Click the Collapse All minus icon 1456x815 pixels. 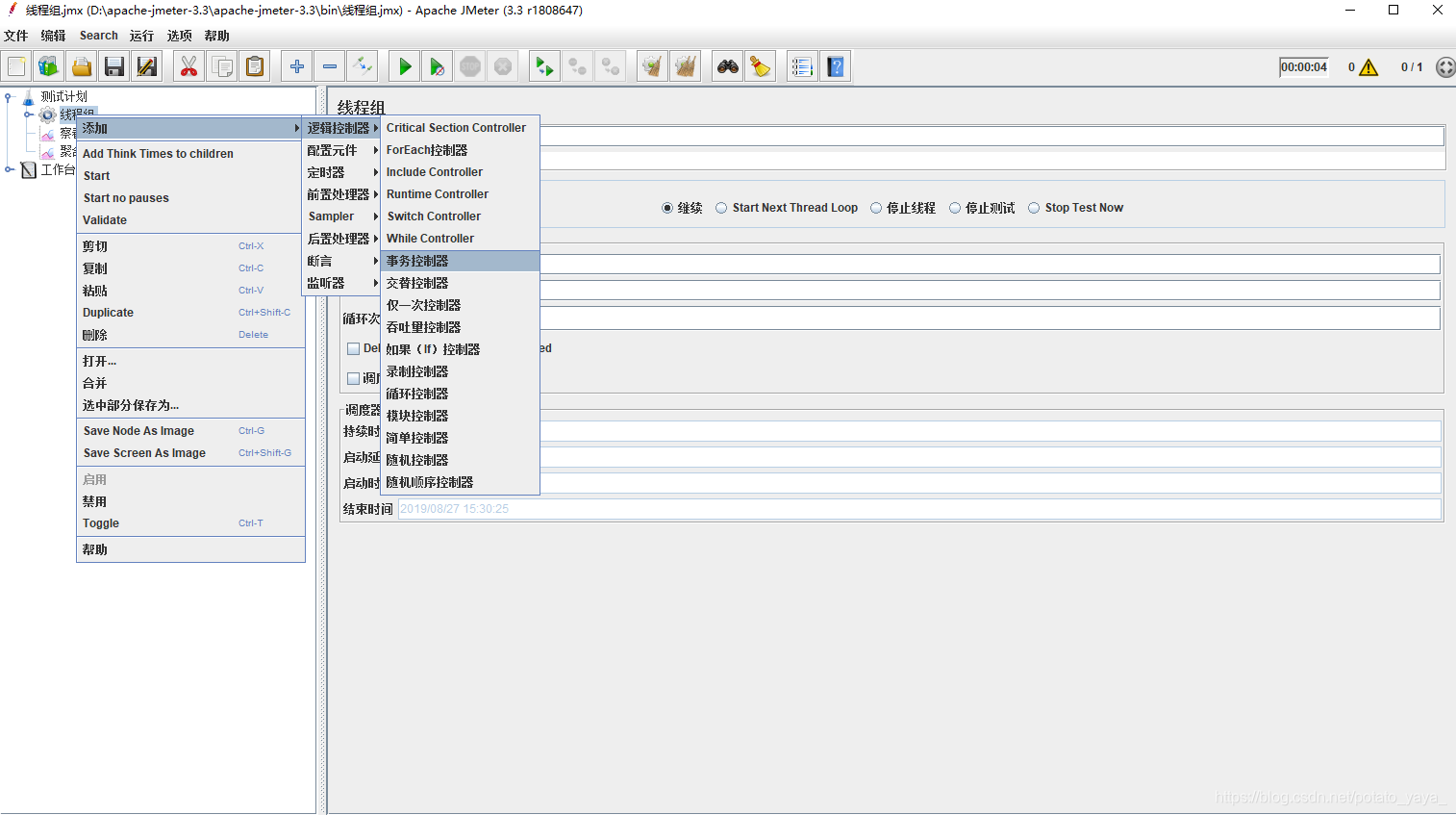coord(330,66)
